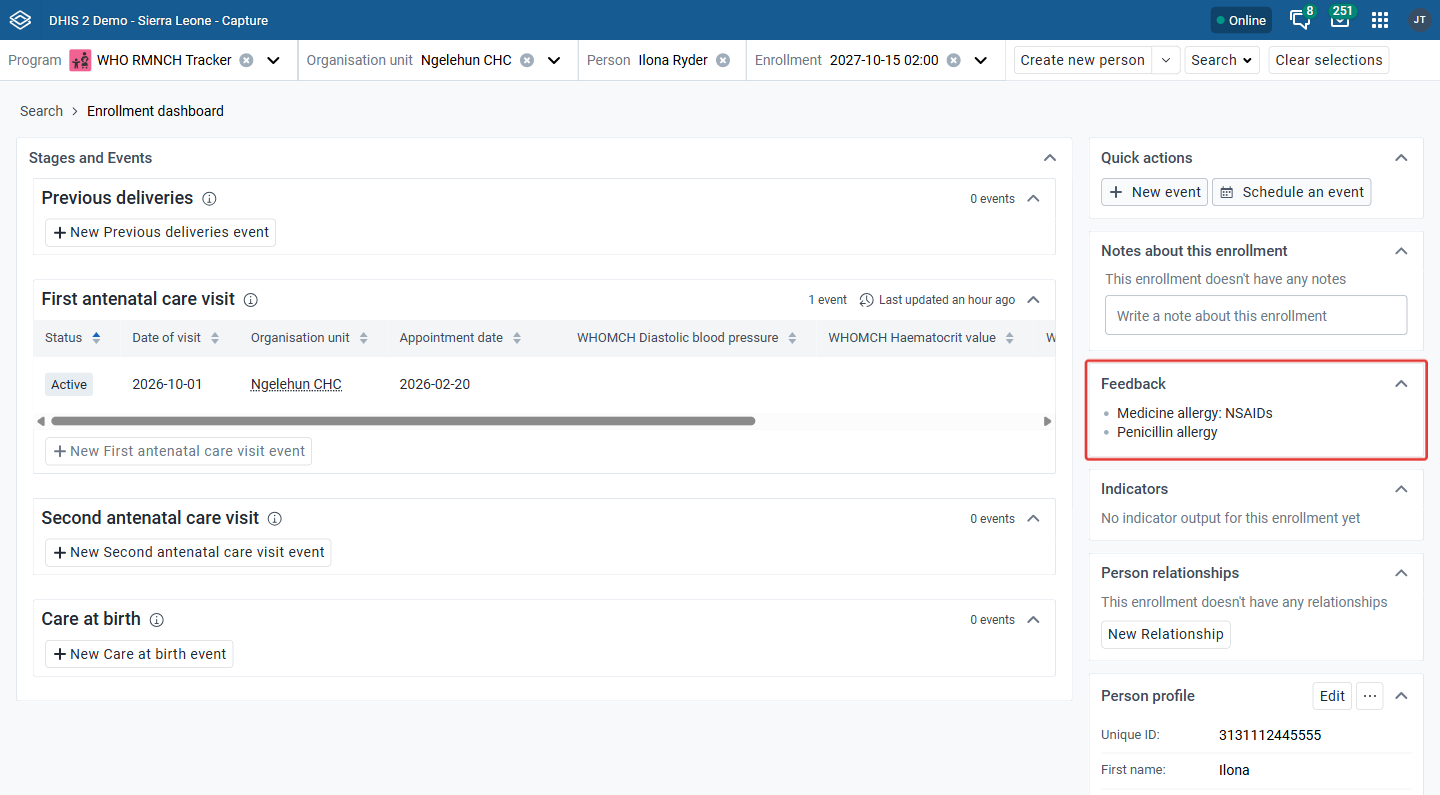Sort table by Status column
Screen dimensions: 1440x795
tap(96, 338)
